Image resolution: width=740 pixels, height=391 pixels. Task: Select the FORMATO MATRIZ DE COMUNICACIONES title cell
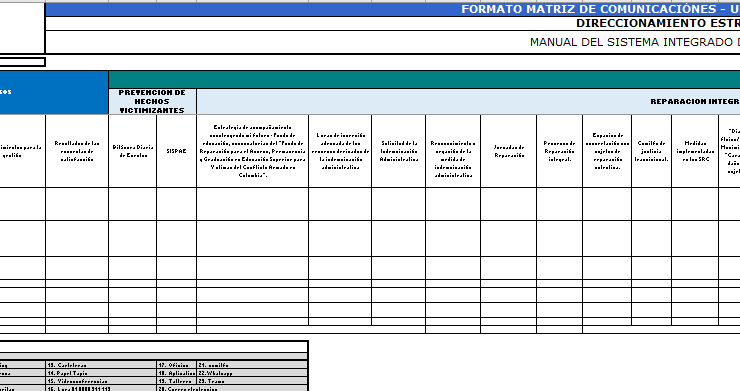click(393, 9)
